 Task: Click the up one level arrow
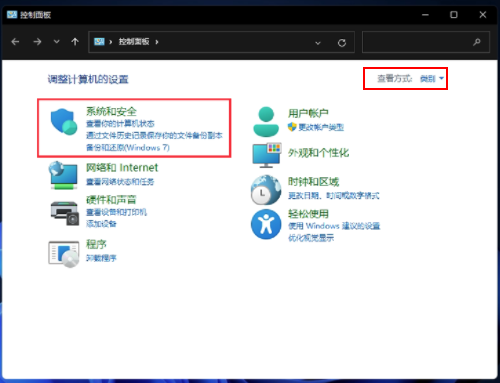click(x=75, y=42)
